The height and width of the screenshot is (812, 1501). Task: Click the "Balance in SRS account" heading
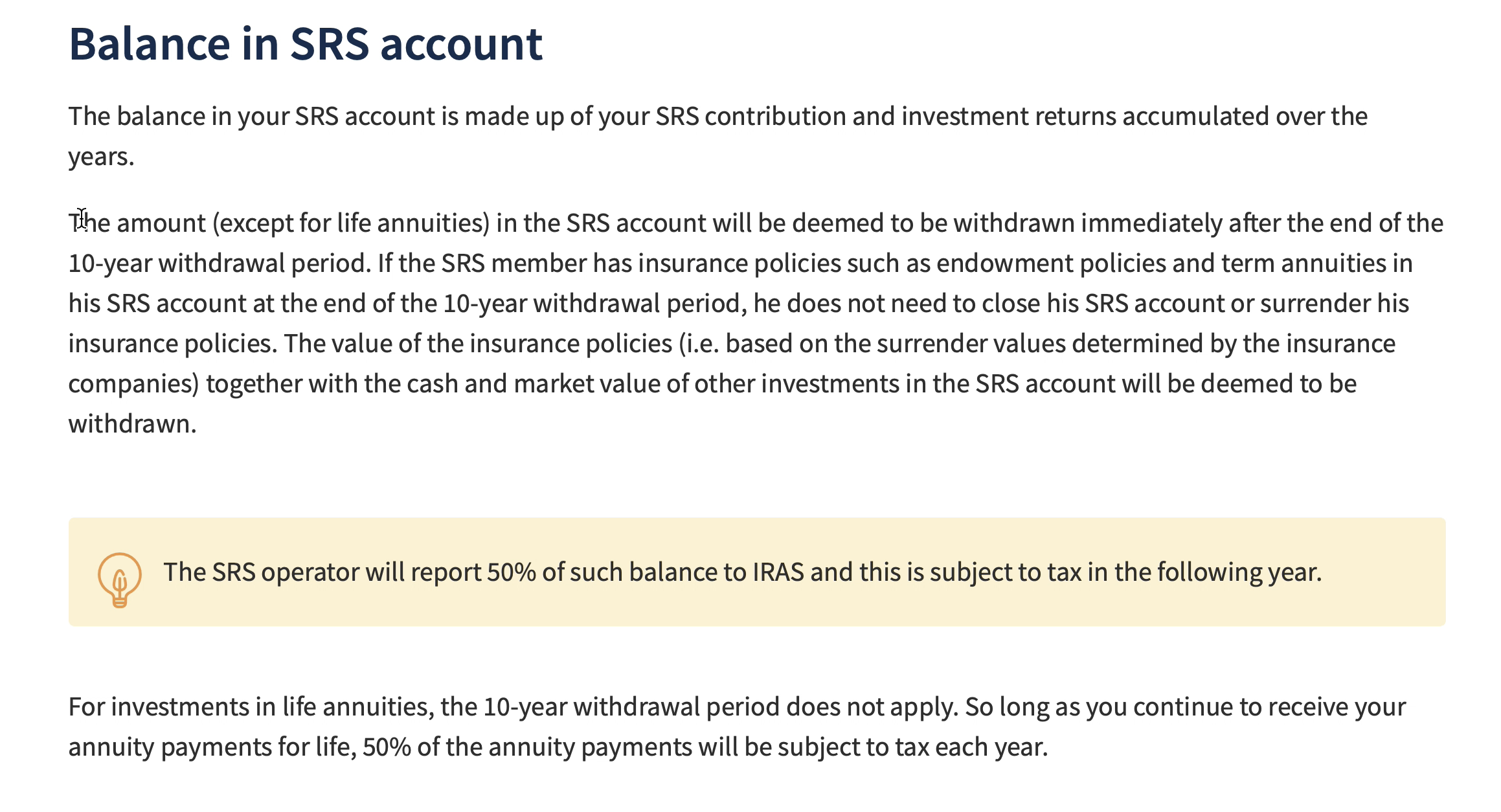click(305, 44)
